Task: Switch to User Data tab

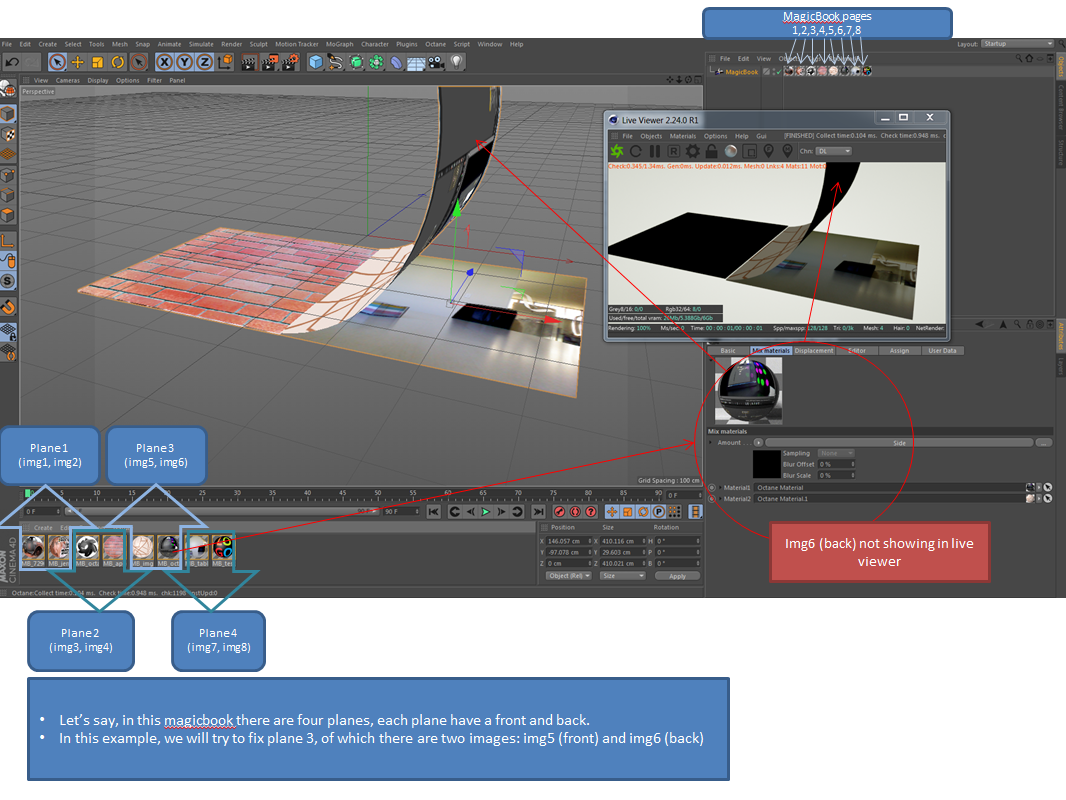Action: [x=942, y=351]
